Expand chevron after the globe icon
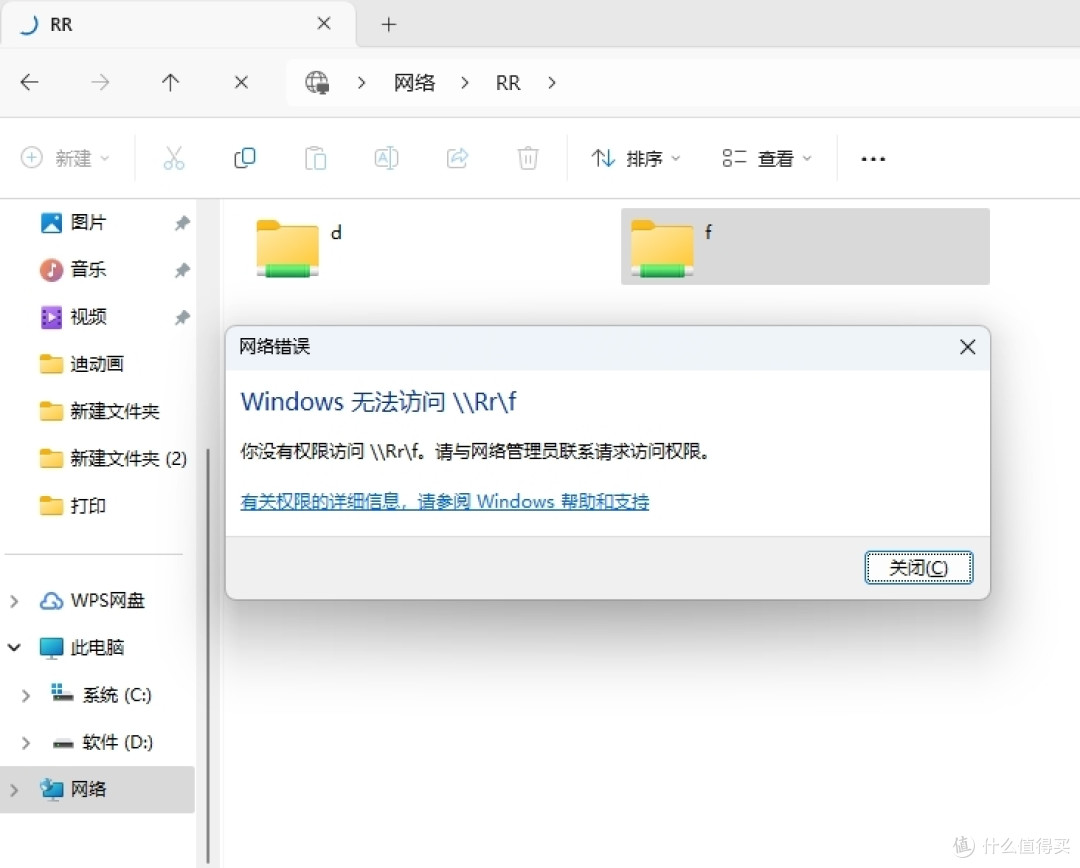Image resolution: width=1080 pixels, height=868 pixels. click(362, 83)
